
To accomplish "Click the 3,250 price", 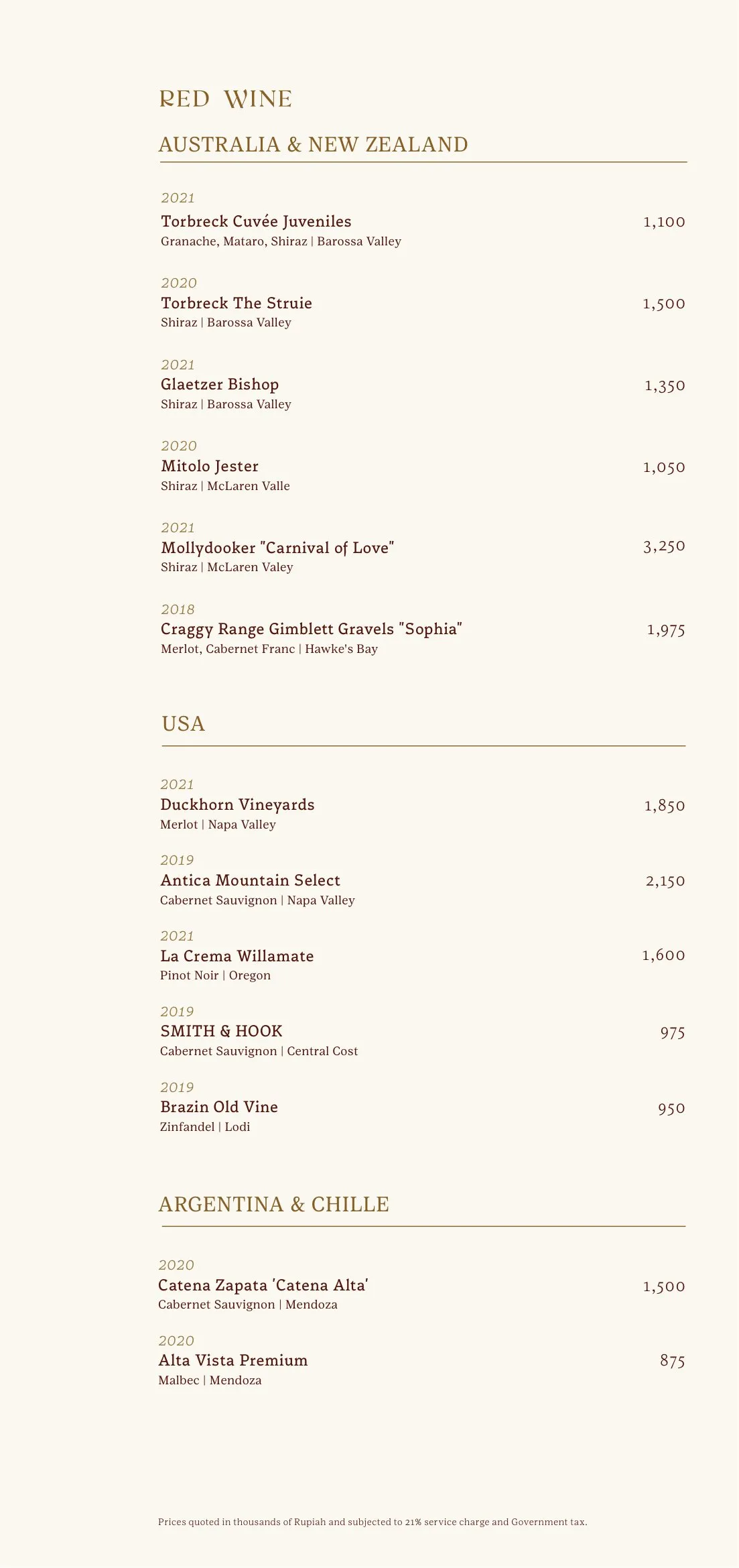I will (664, 546).
